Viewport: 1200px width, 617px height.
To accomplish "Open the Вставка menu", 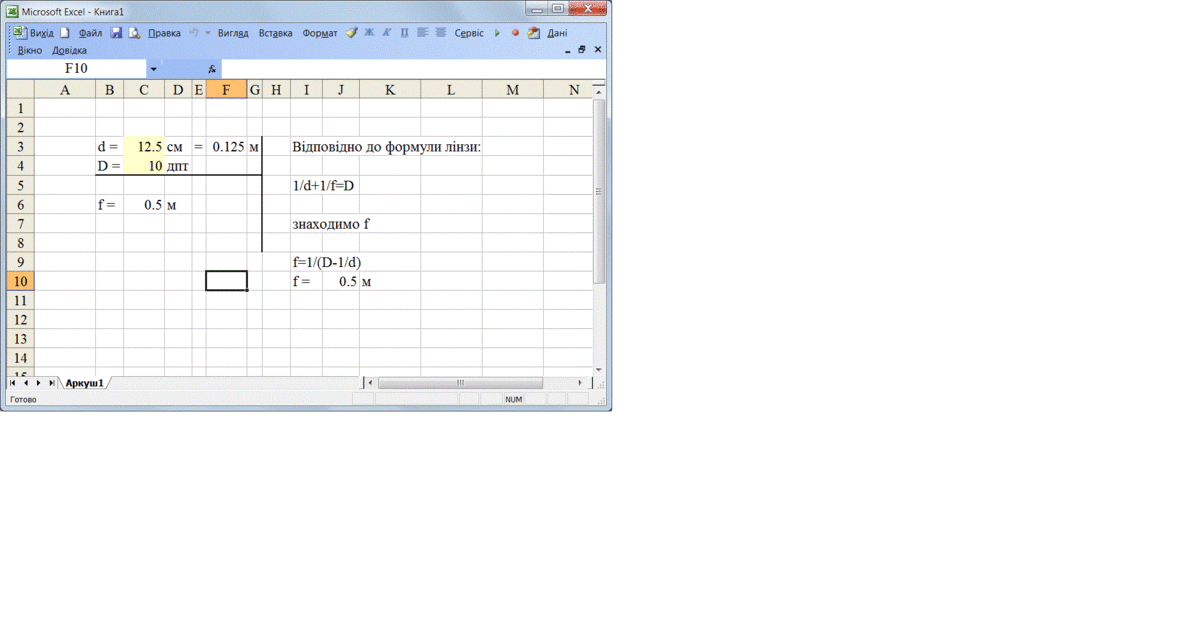I will (x=275, y=33).
